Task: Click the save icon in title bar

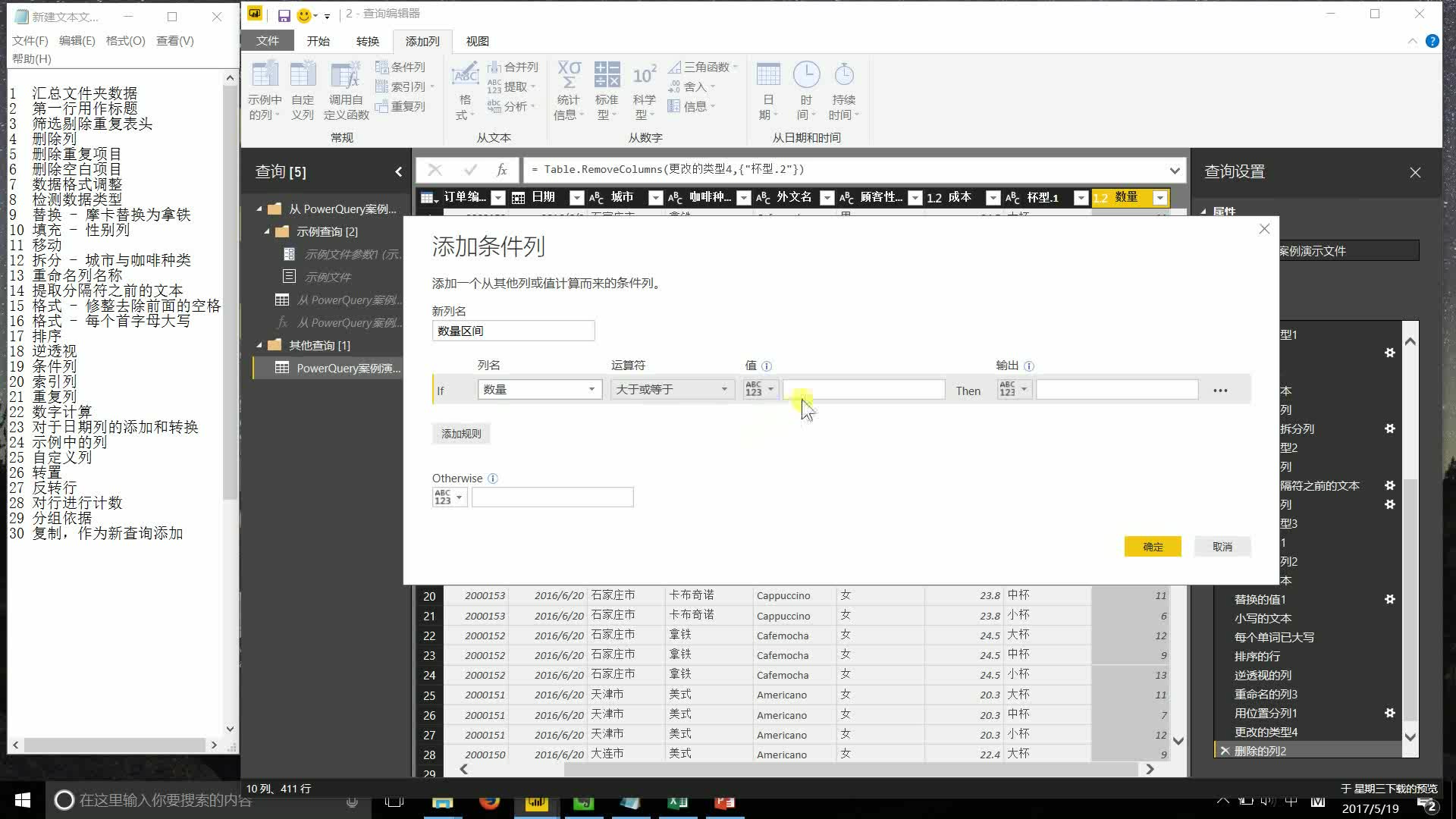Action: click(284, 14)
